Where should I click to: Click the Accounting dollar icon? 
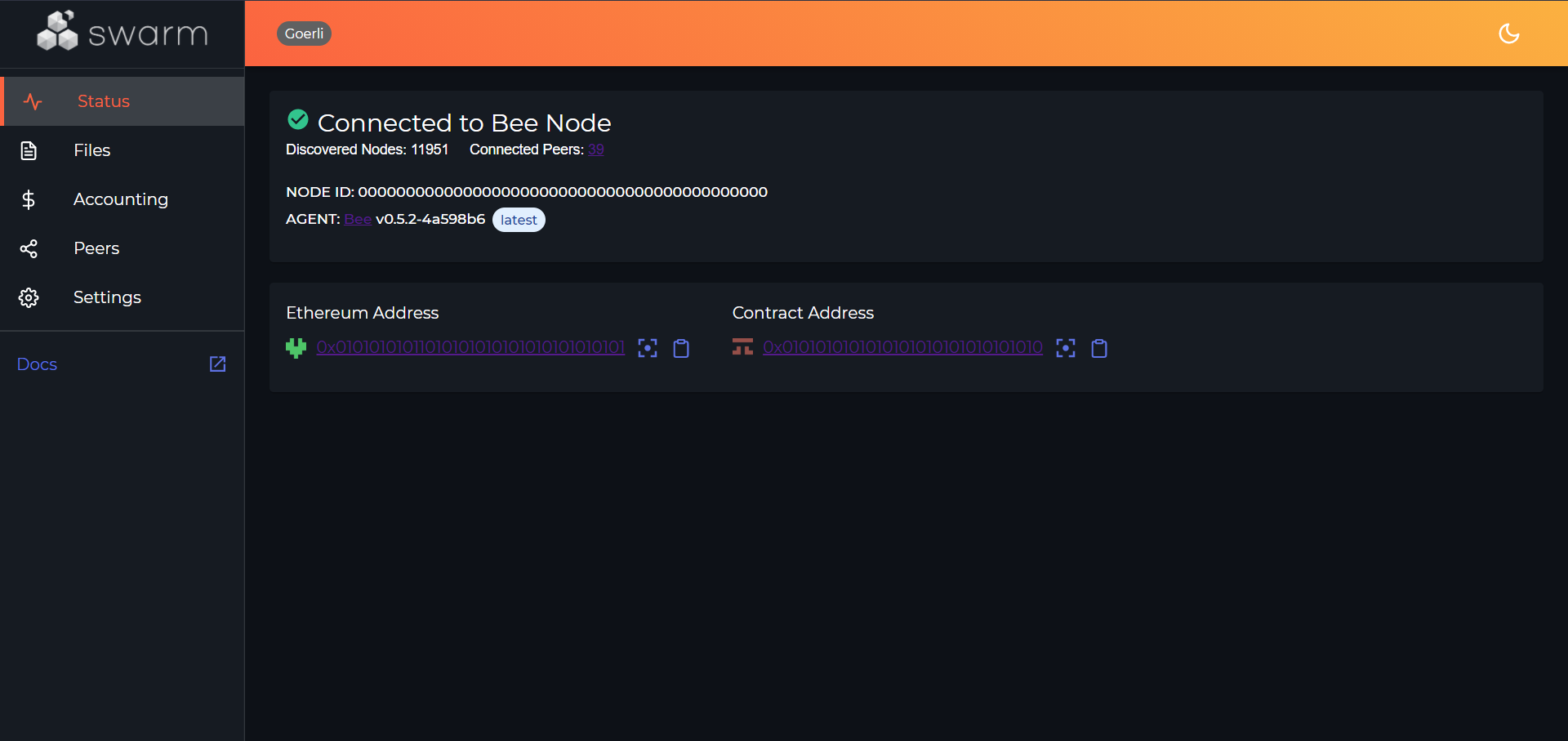29,199
